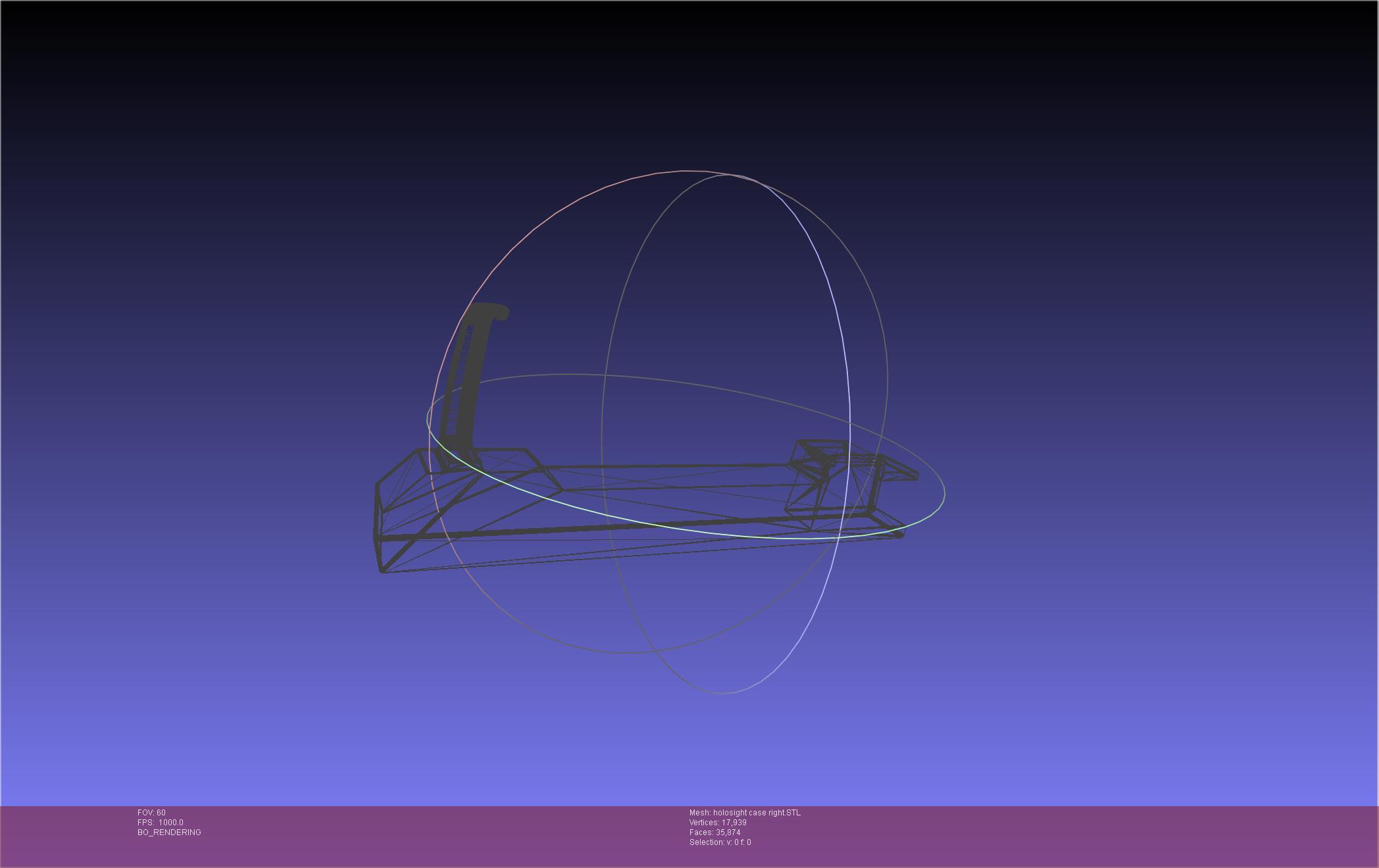Screen dimensions: 1379x868
Task: Click the Selection: v: 0 f: 0 text
Action: [x=720, y=842]
